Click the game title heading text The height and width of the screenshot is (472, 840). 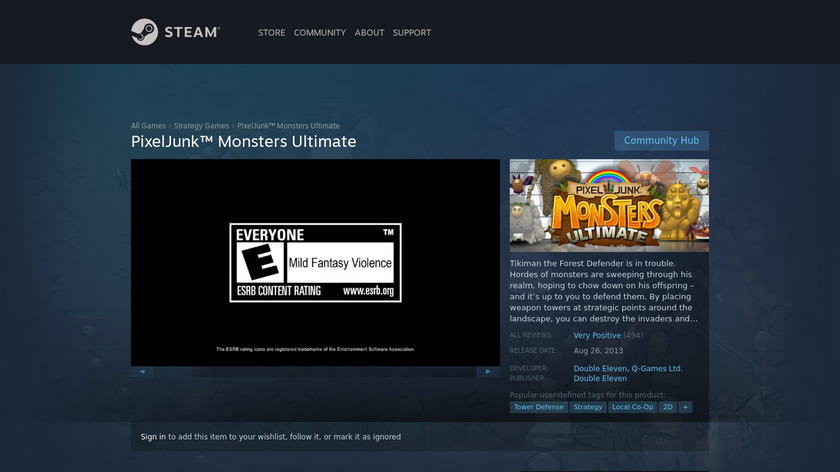(x=244, y=141)
